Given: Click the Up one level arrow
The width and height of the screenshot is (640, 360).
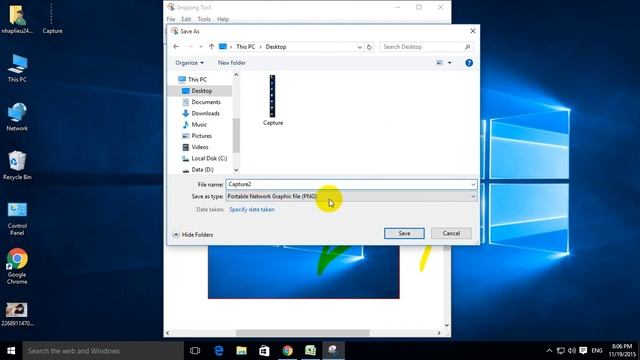Looking at the screenshot, I should click(x=211, y=47).
